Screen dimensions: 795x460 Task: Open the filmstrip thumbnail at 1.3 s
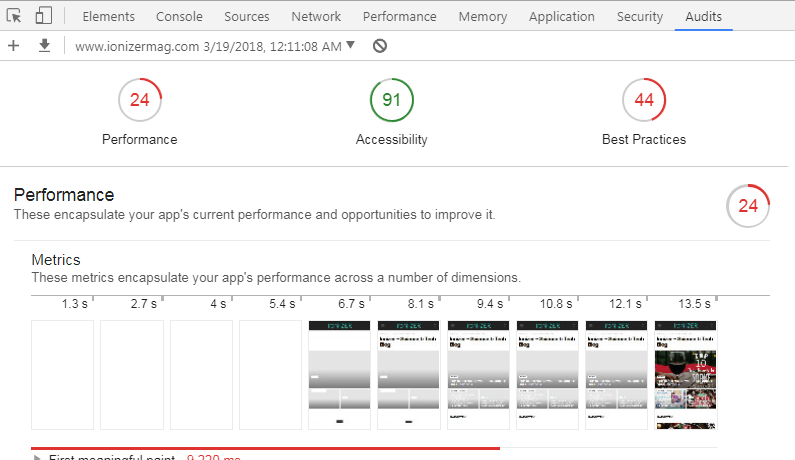(x=62, y=375)
